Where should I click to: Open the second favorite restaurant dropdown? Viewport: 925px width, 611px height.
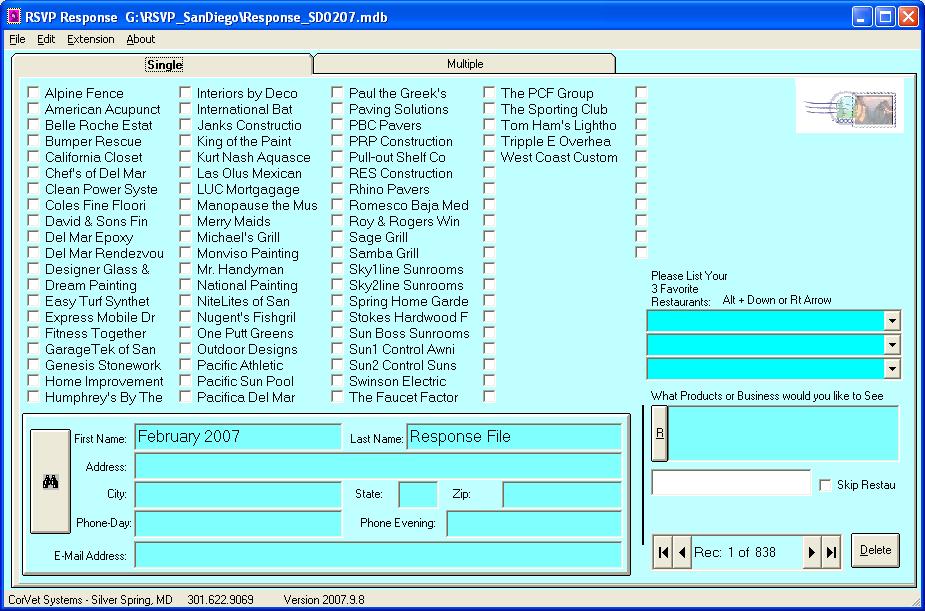[891, 344]
